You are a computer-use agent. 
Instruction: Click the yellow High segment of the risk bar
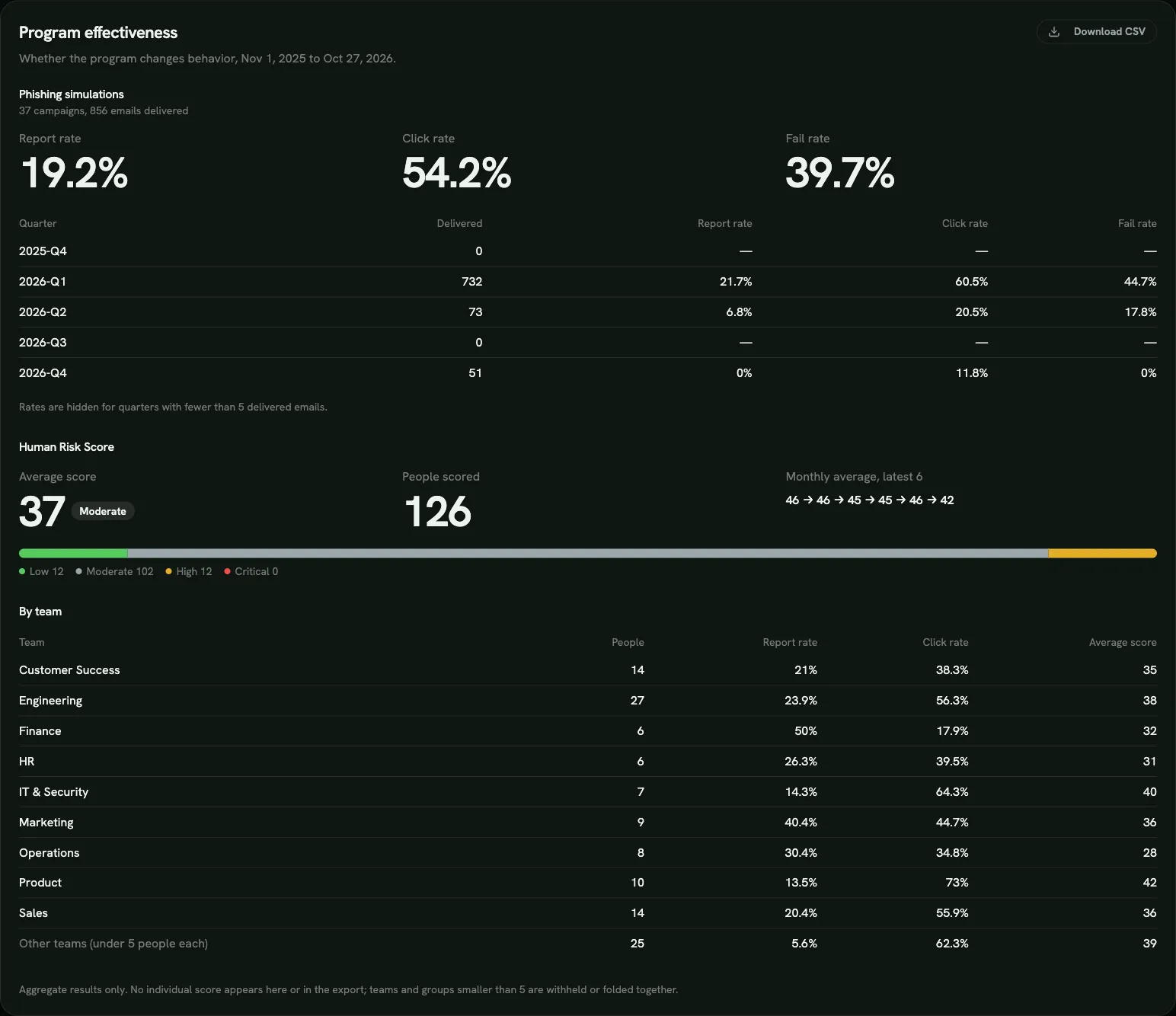pos(1102,554)
